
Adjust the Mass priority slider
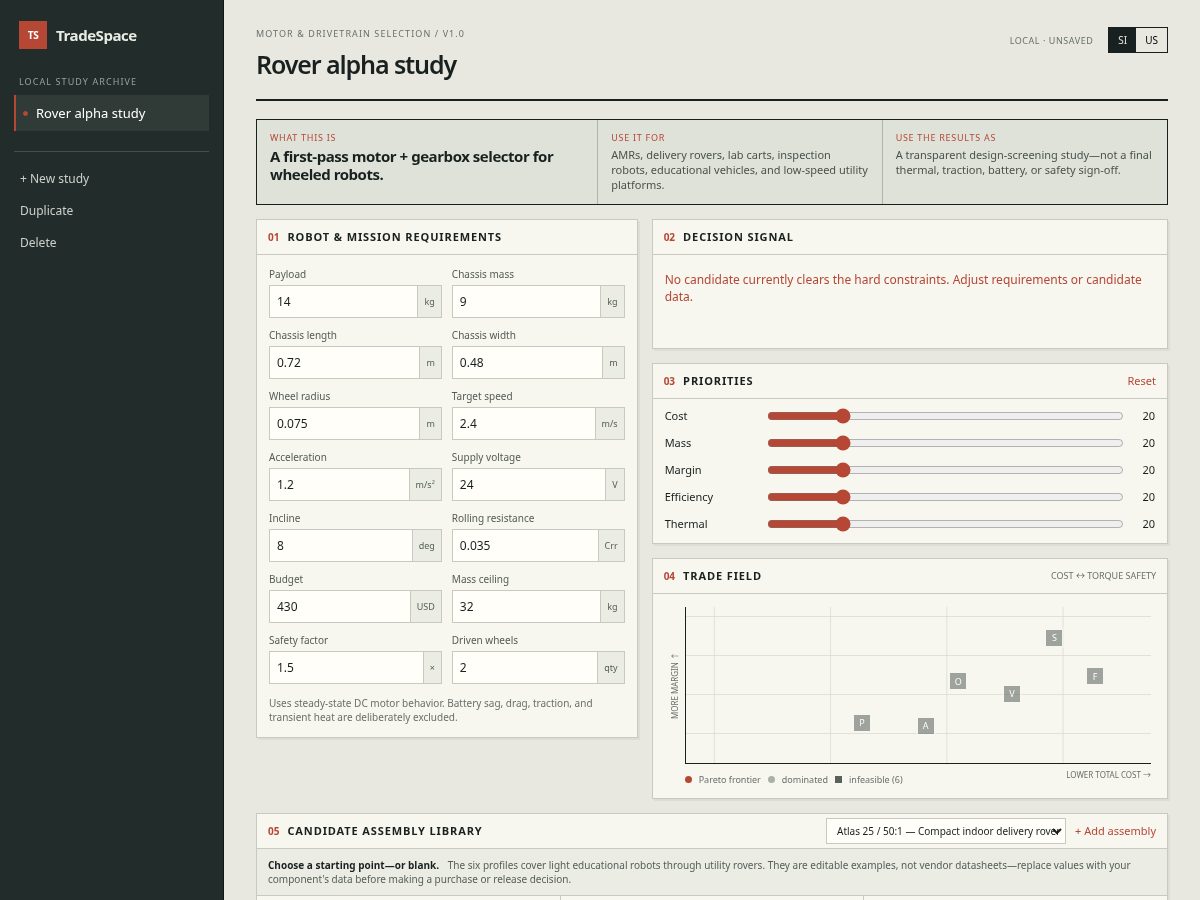click(x=945, y=443)
